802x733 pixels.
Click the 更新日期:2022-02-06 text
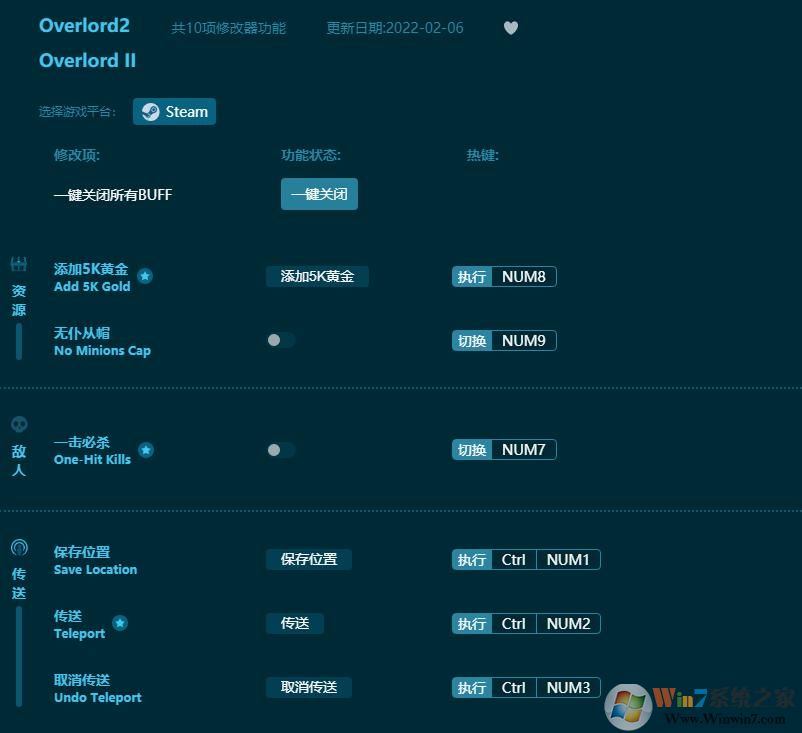point(395,28)
